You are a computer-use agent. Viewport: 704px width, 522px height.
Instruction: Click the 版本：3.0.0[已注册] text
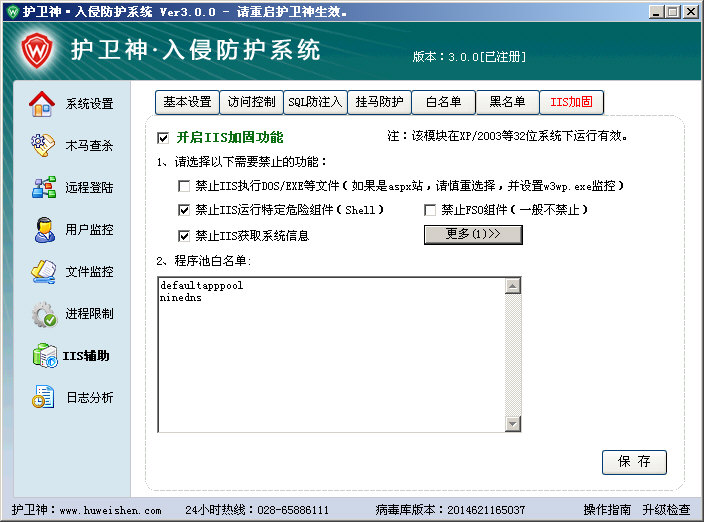click(x=469, y=57)
